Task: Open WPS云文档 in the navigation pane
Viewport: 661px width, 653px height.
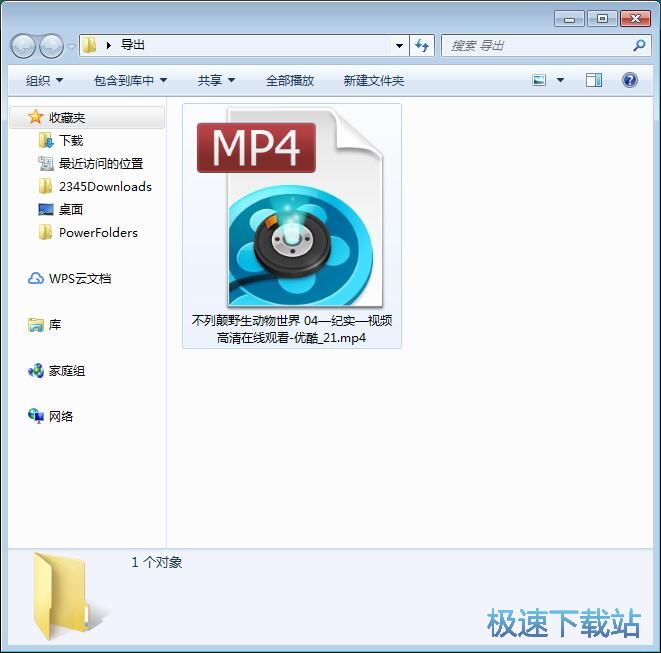Action: coord(80,278)
